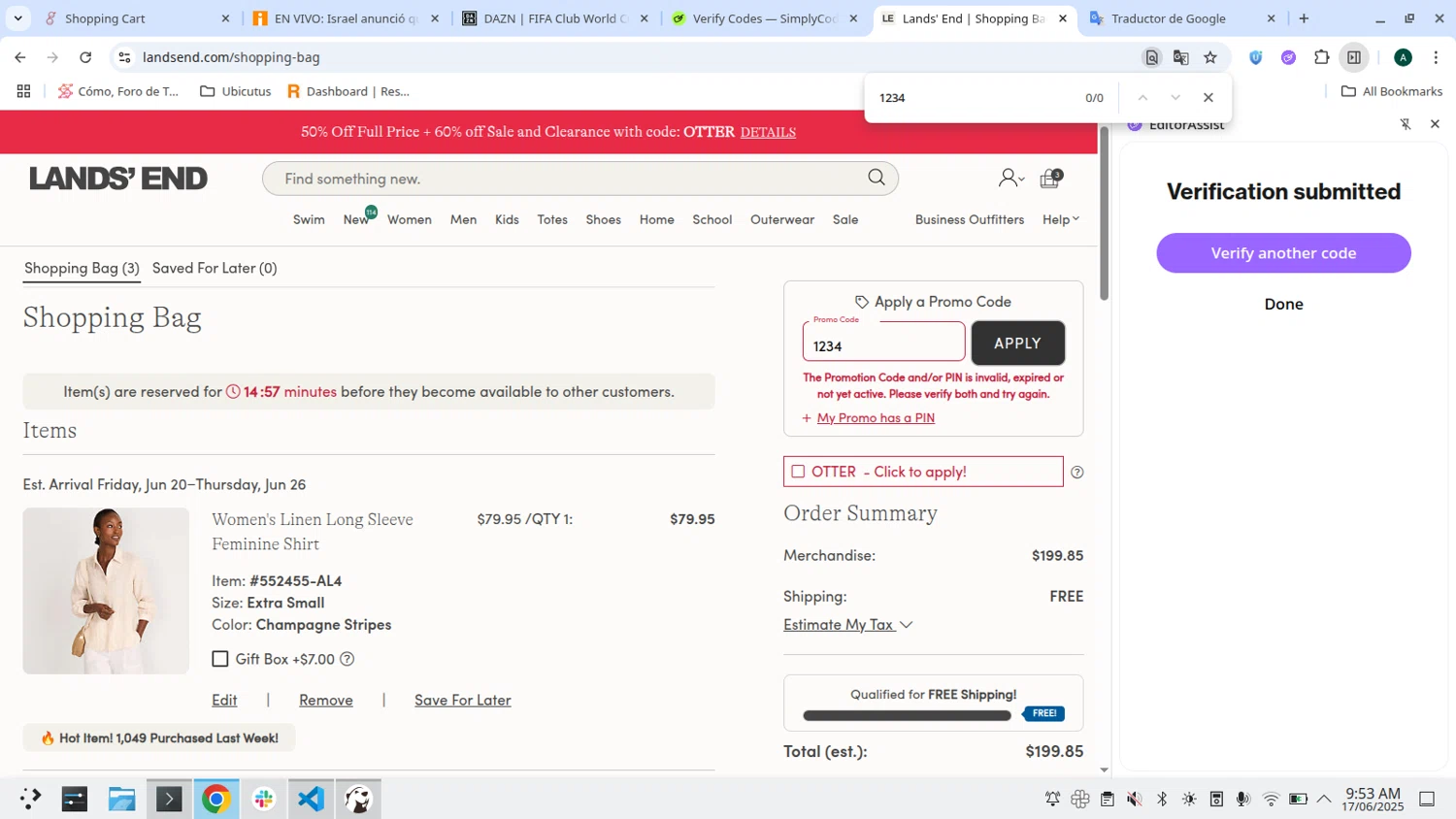Screen dimensions: 1456x819
Task: Expand Estimate My Tax
Action: coord(847,624)
